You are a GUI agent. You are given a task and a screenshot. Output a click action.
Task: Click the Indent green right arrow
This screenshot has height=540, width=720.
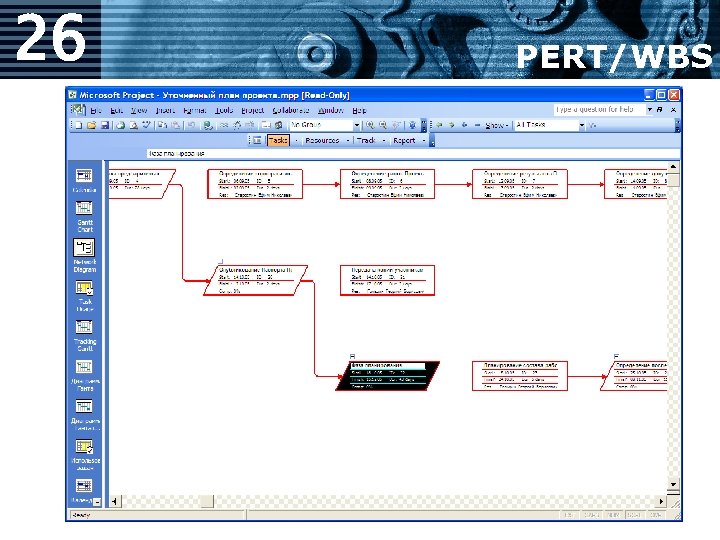(x=452, y=125)
